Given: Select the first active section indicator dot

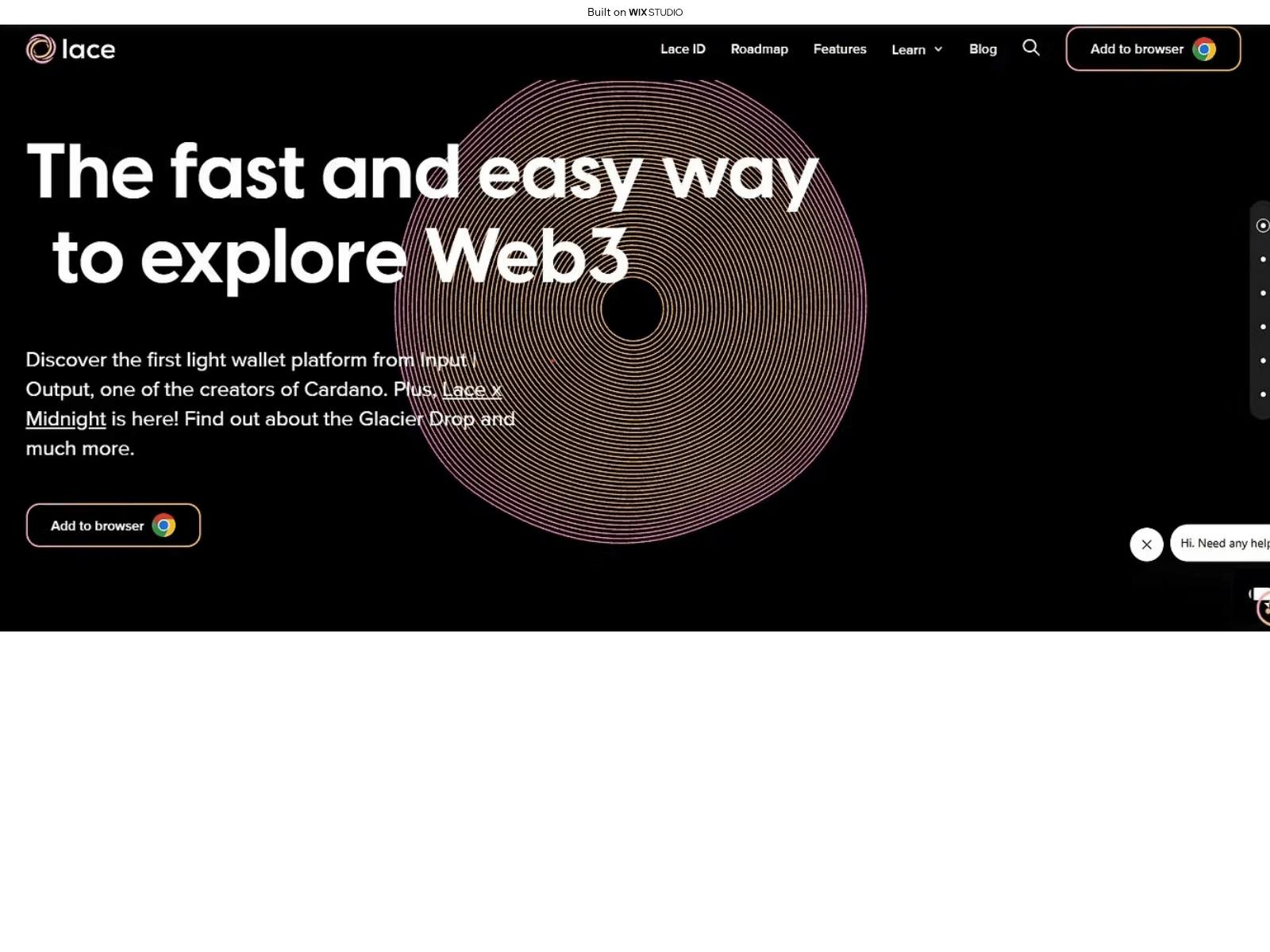Looking at the screenshot, I should 1263,226.
